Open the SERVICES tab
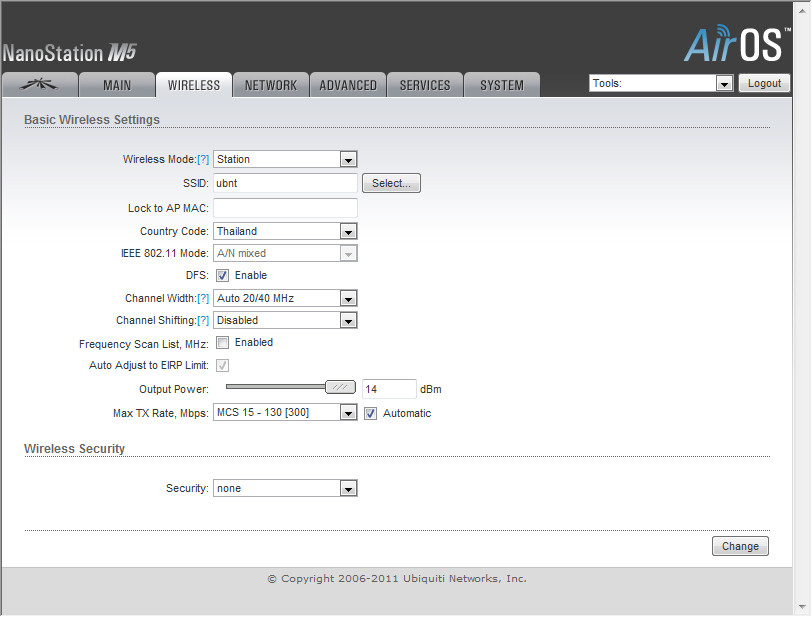The image size is (812, 617). click(425, 85)
